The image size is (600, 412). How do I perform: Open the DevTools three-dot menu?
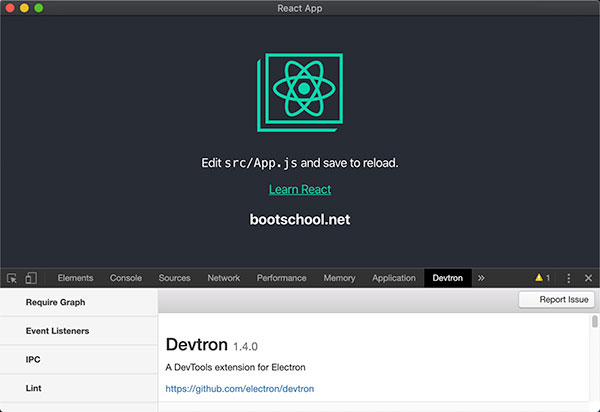coord(569,278)
